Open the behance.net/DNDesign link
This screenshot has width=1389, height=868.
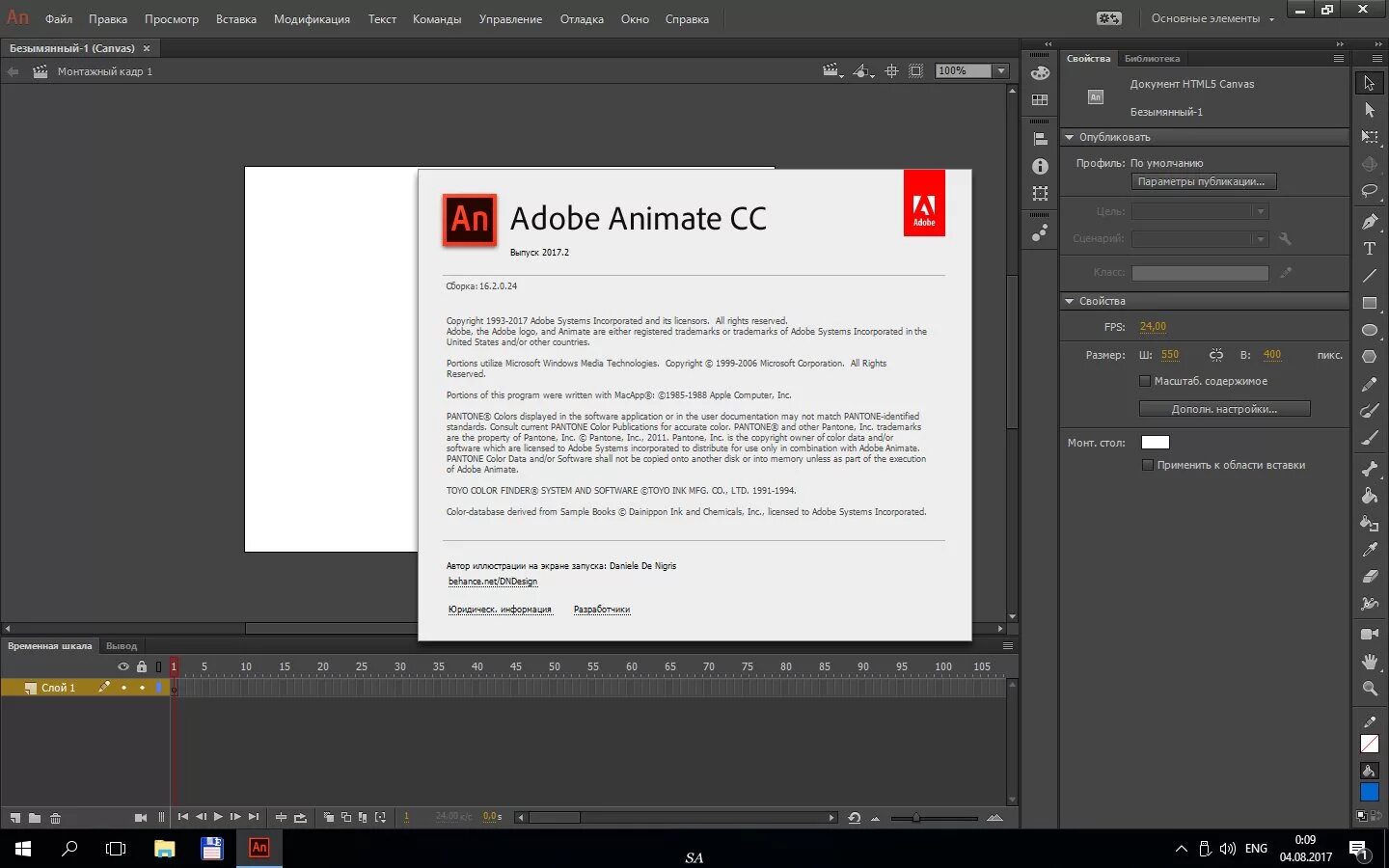coord(493,582)
